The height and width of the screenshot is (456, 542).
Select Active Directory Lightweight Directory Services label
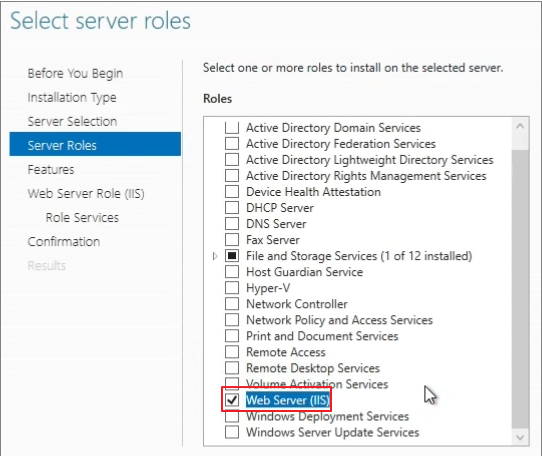(x=370, y=160)
